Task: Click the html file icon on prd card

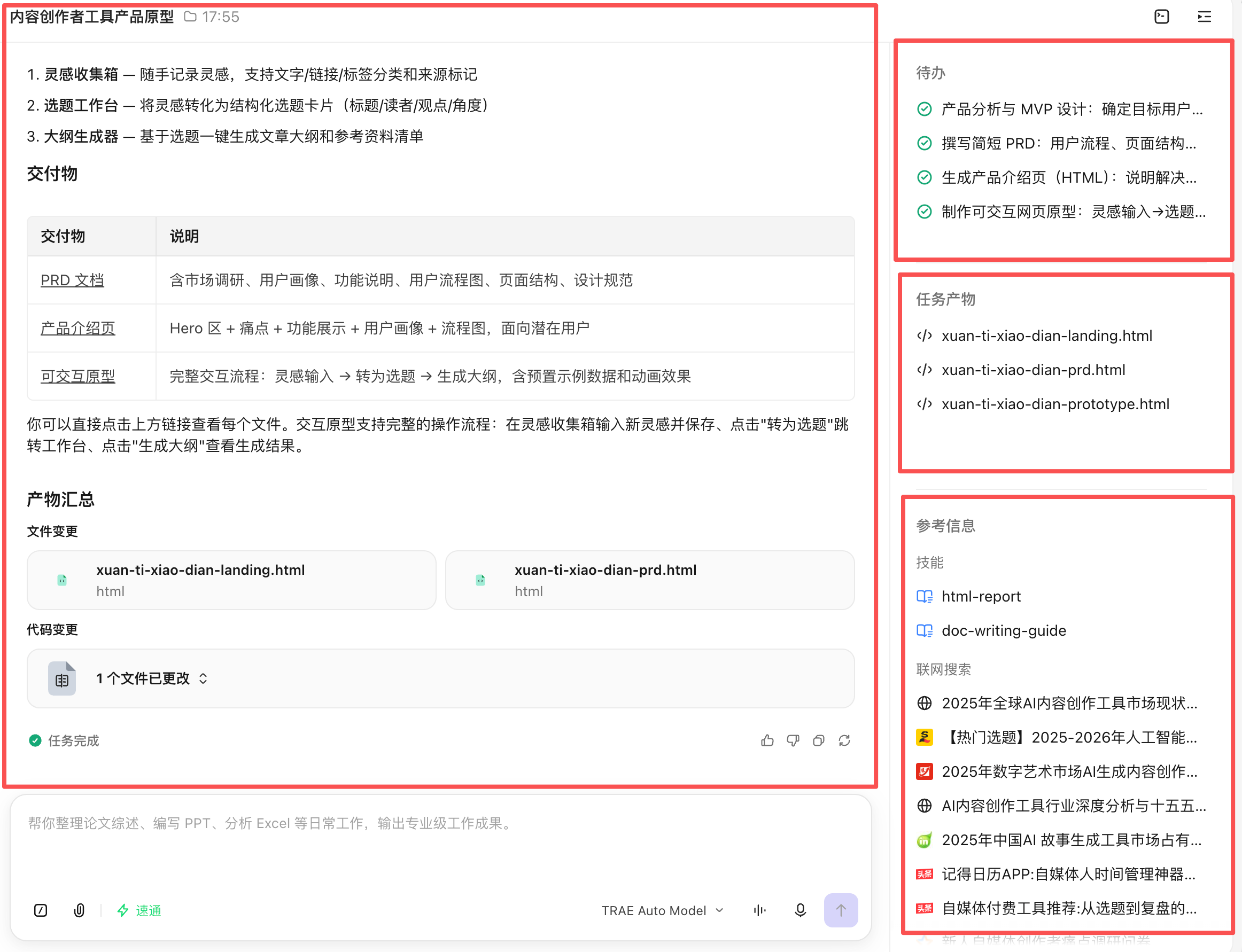Action: (x=480, y=580)
